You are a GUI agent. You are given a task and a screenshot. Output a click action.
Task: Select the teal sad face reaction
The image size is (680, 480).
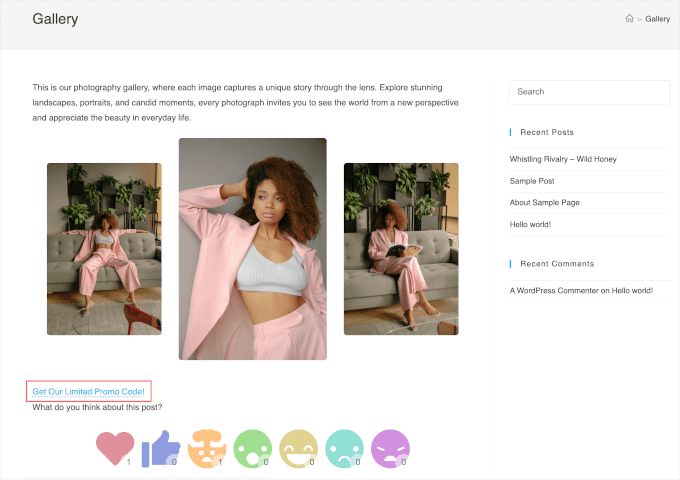pos(344,448)
